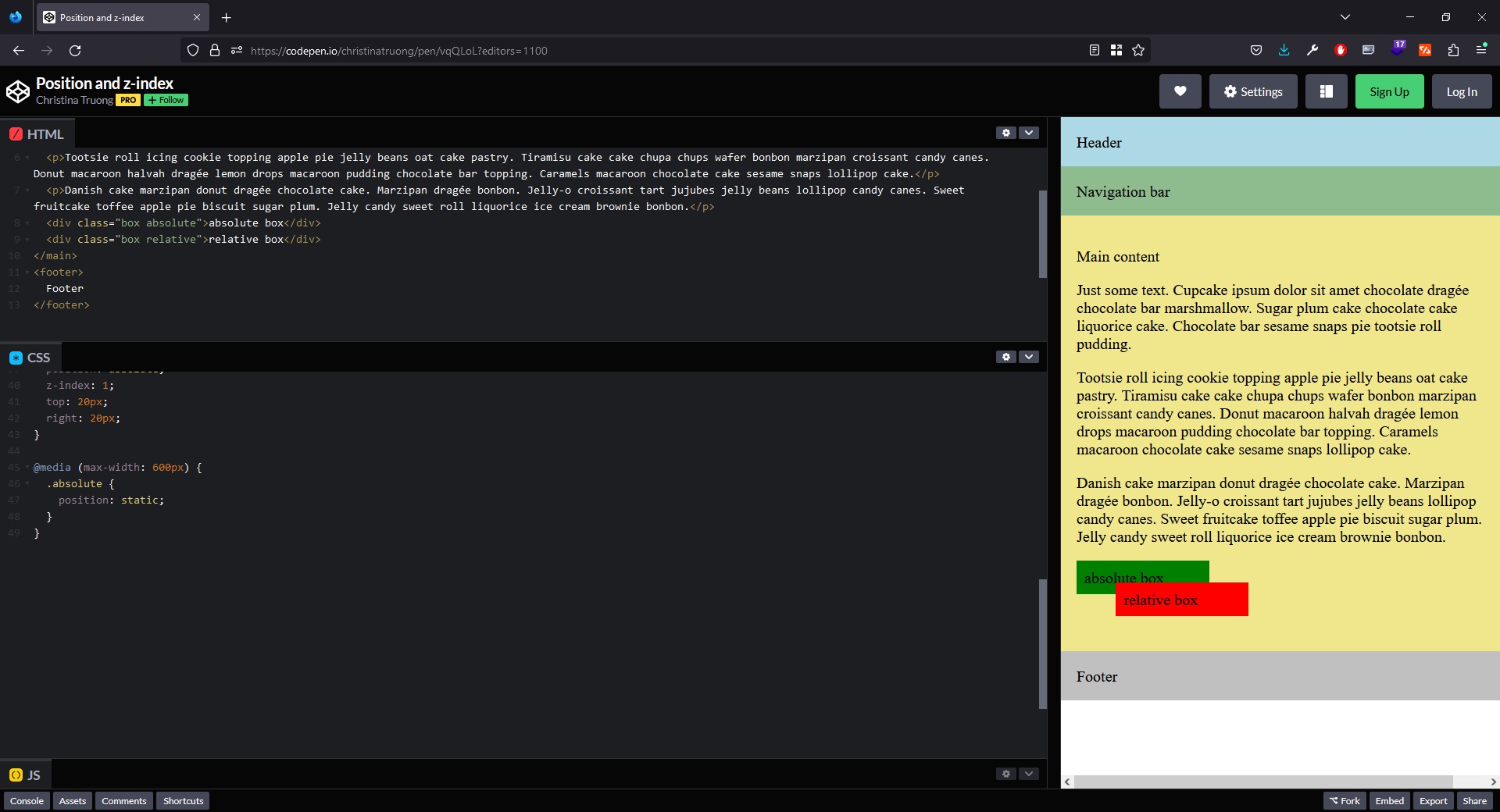Open the Console panel
This screenshot has height=812, width=1500.
point(27,801)
